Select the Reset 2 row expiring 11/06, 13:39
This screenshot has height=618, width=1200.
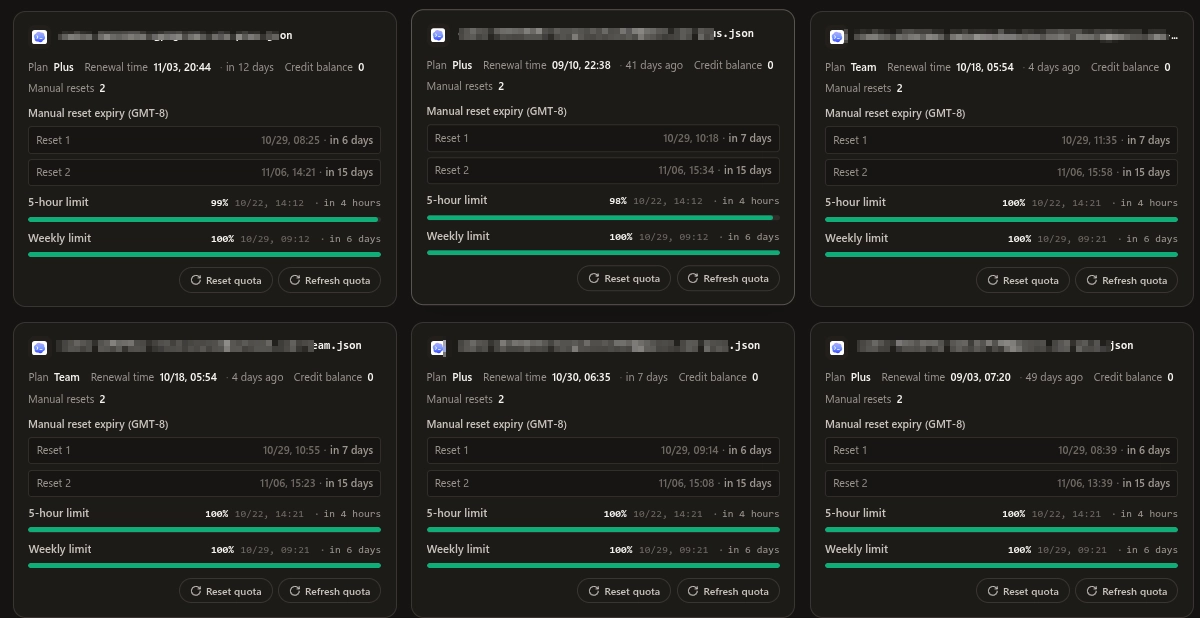point(1002,483)
